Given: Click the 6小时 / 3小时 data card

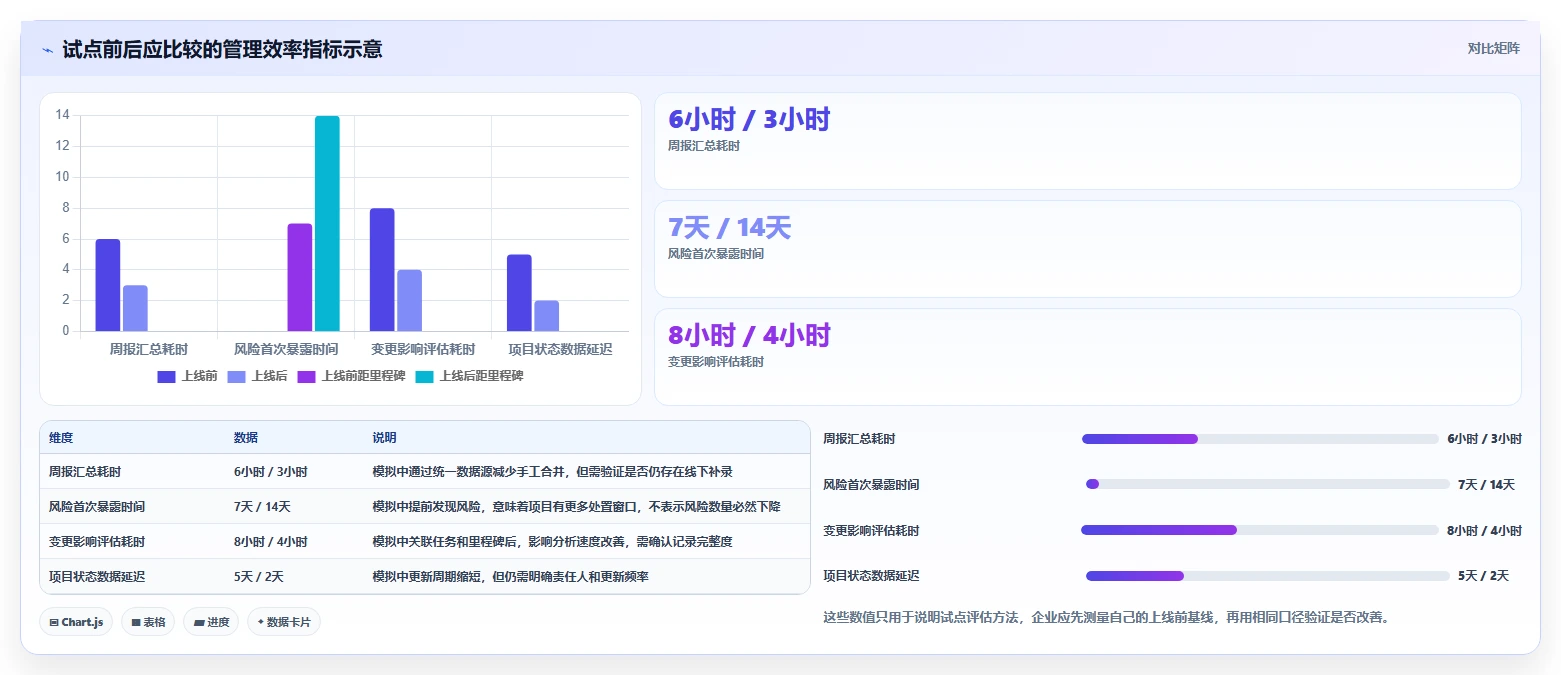Looking at the screenshot, I should pyautogui.click(x=1087, y=141).
